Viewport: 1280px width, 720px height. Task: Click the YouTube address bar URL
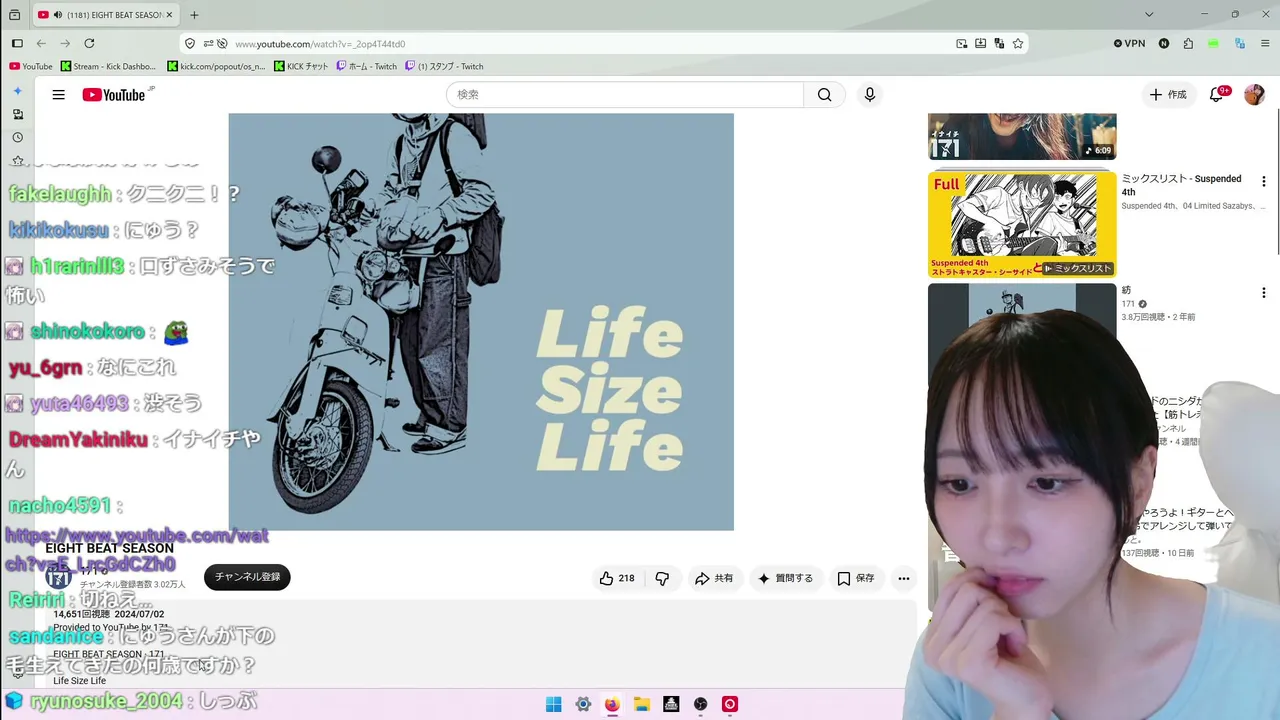click(320, 44)
